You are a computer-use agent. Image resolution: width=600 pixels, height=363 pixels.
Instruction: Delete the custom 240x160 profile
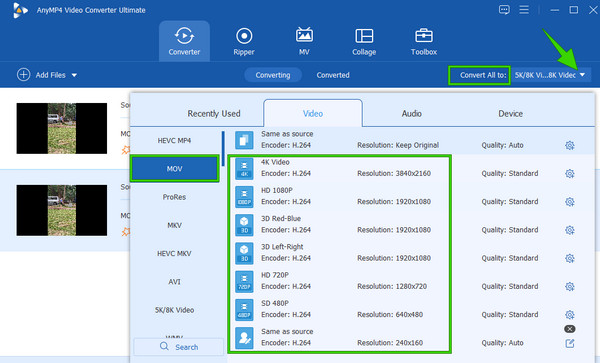pos(570,329)
